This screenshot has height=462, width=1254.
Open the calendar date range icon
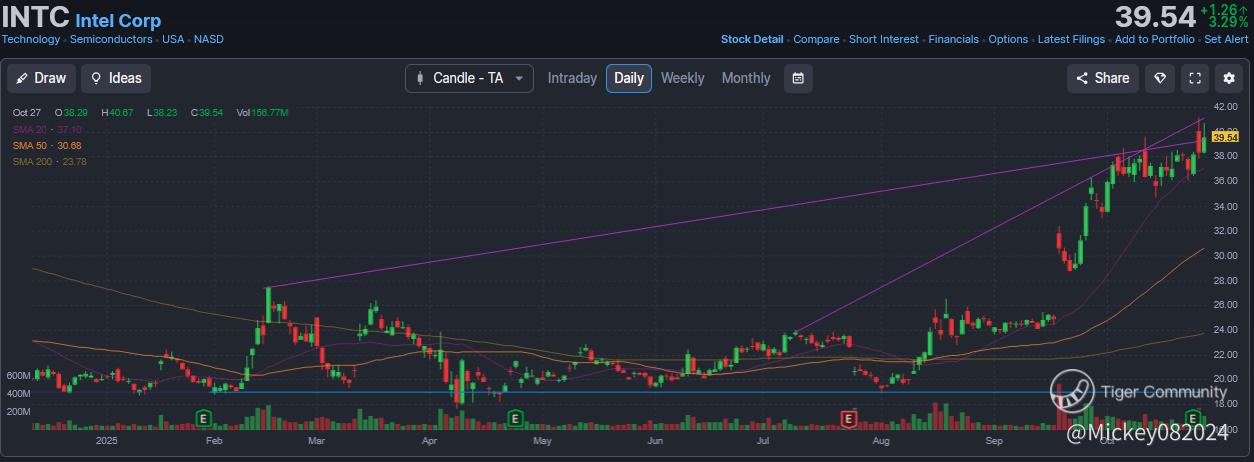click(798, 78)
